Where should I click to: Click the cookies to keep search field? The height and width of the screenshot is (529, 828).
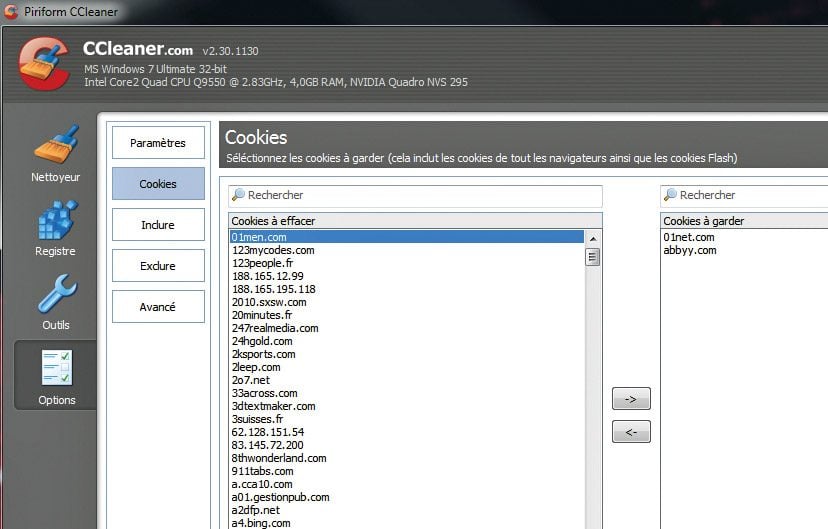pyautogui.click(x=750, y=196)
